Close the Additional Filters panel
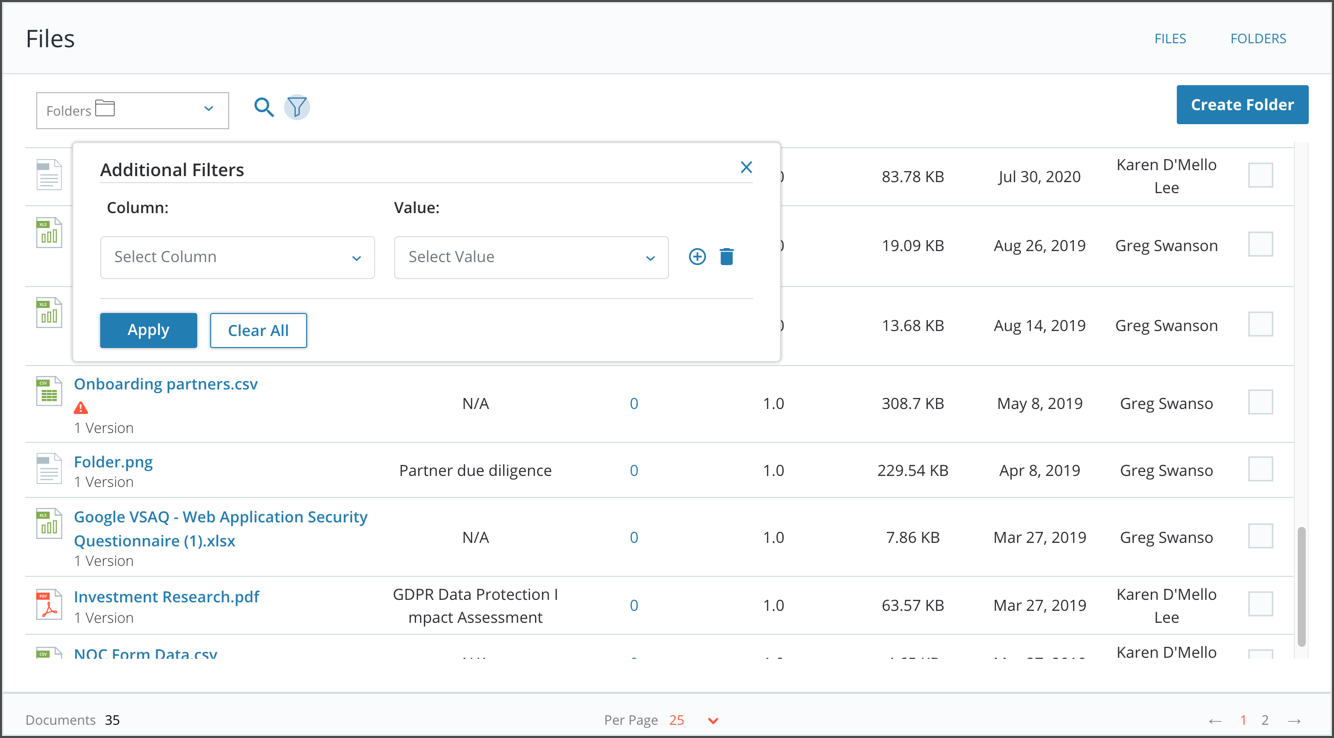The height and width of the screenshot is (738, 1334). tap(746, 167)
